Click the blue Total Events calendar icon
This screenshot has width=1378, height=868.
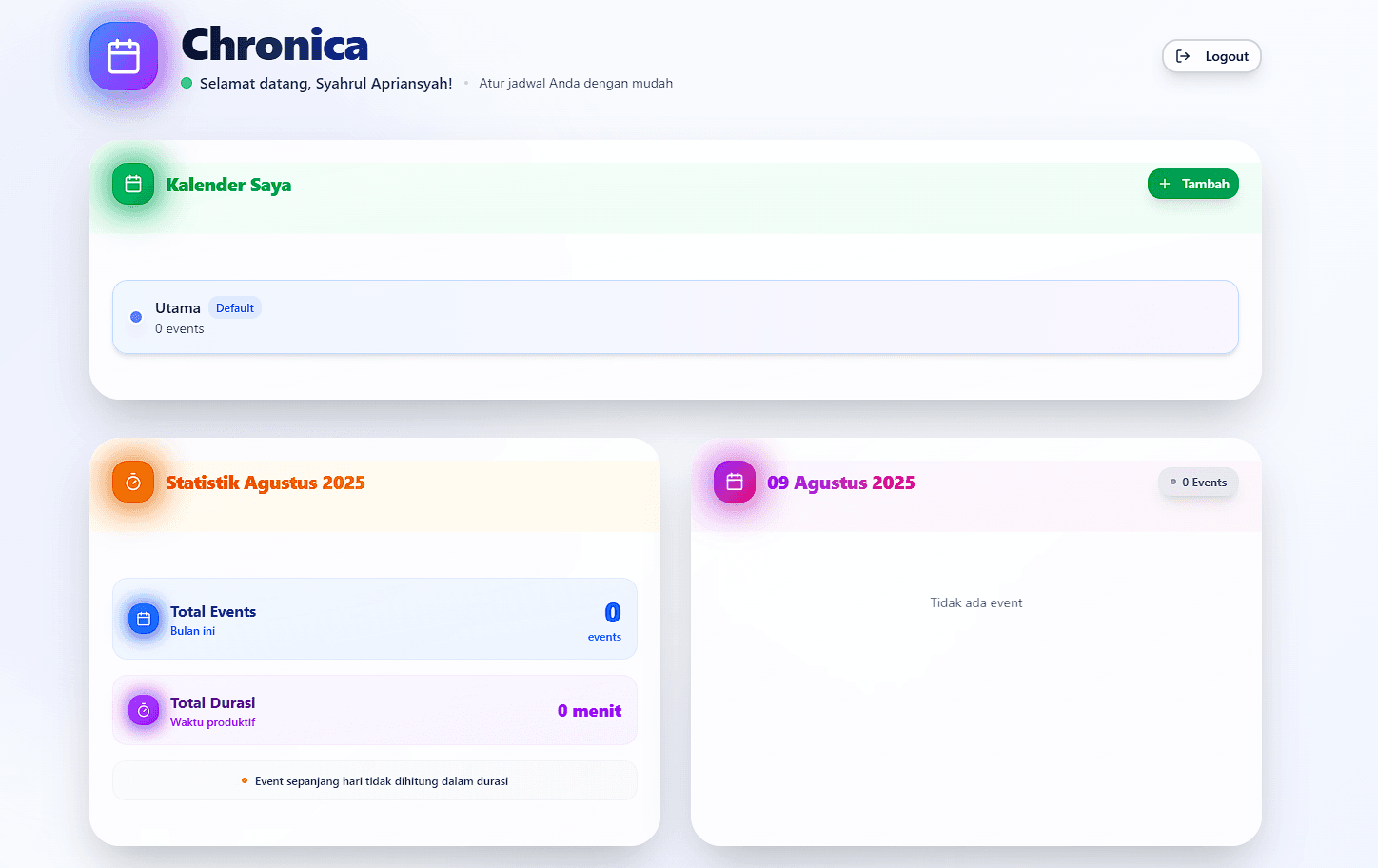click(144, 619)
